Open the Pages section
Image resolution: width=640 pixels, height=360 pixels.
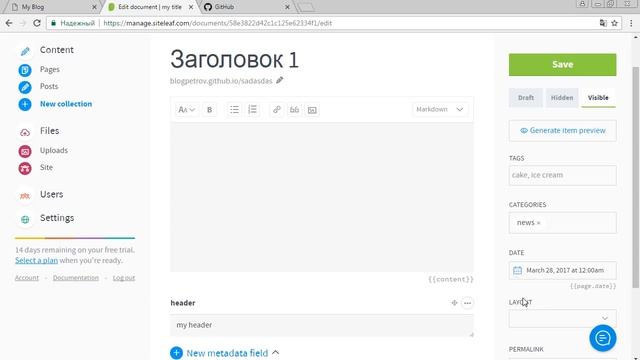click(x=50, y=69)
